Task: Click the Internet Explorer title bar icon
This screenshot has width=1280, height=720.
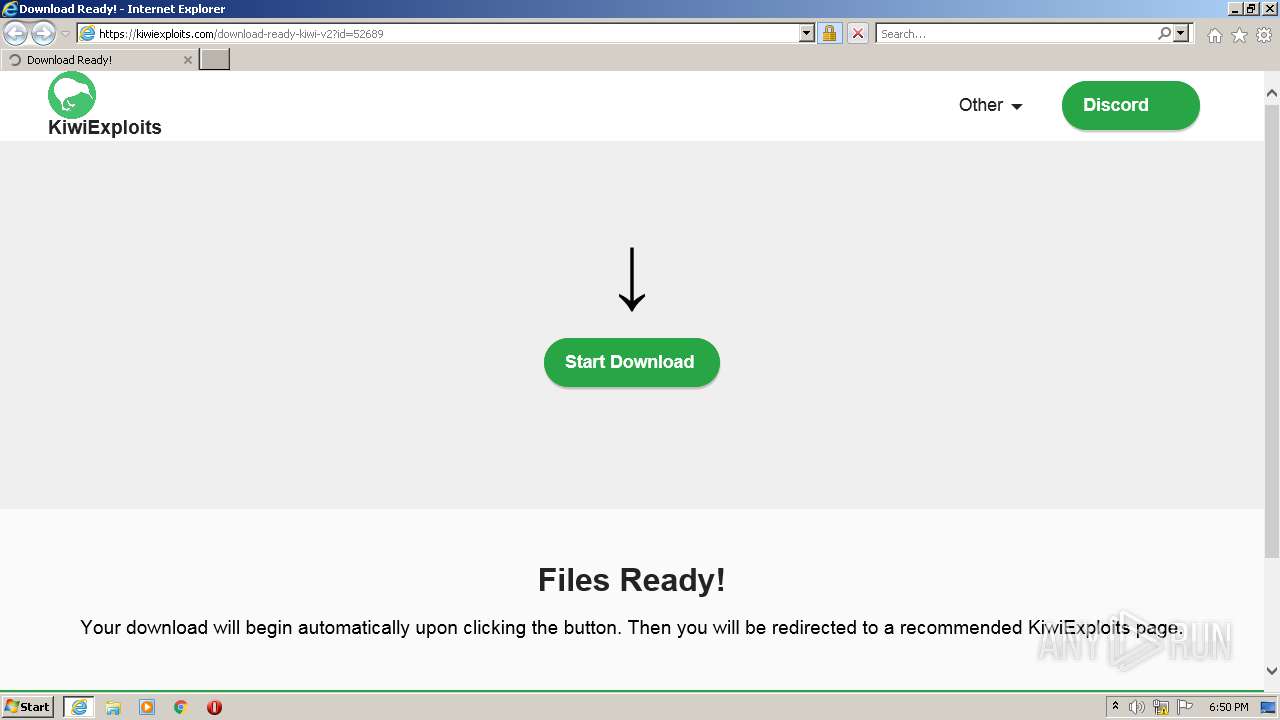Action: (x=9, y=9)
